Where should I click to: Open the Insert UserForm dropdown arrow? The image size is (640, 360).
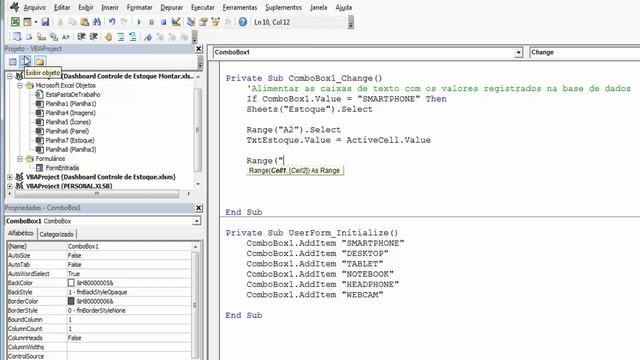[x=36, y=22]
